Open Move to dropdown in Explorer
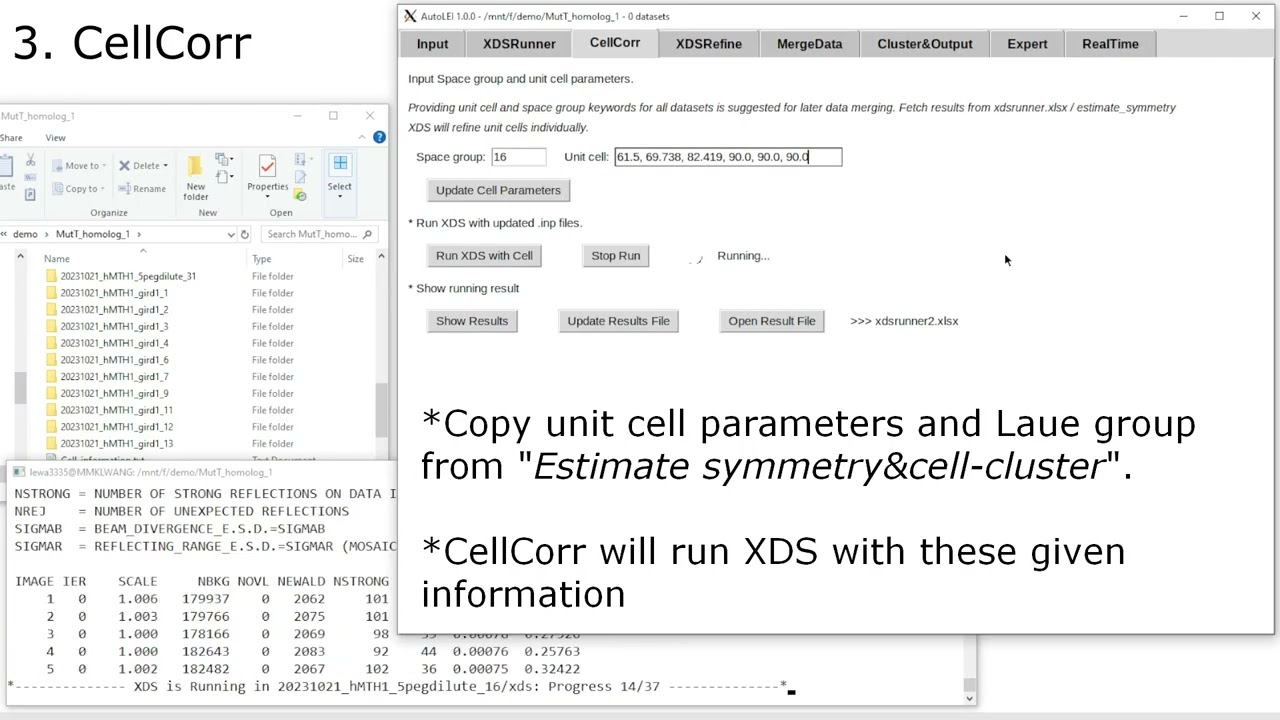This screenshot has width=1280, height=720. click(x=80, y=166)
